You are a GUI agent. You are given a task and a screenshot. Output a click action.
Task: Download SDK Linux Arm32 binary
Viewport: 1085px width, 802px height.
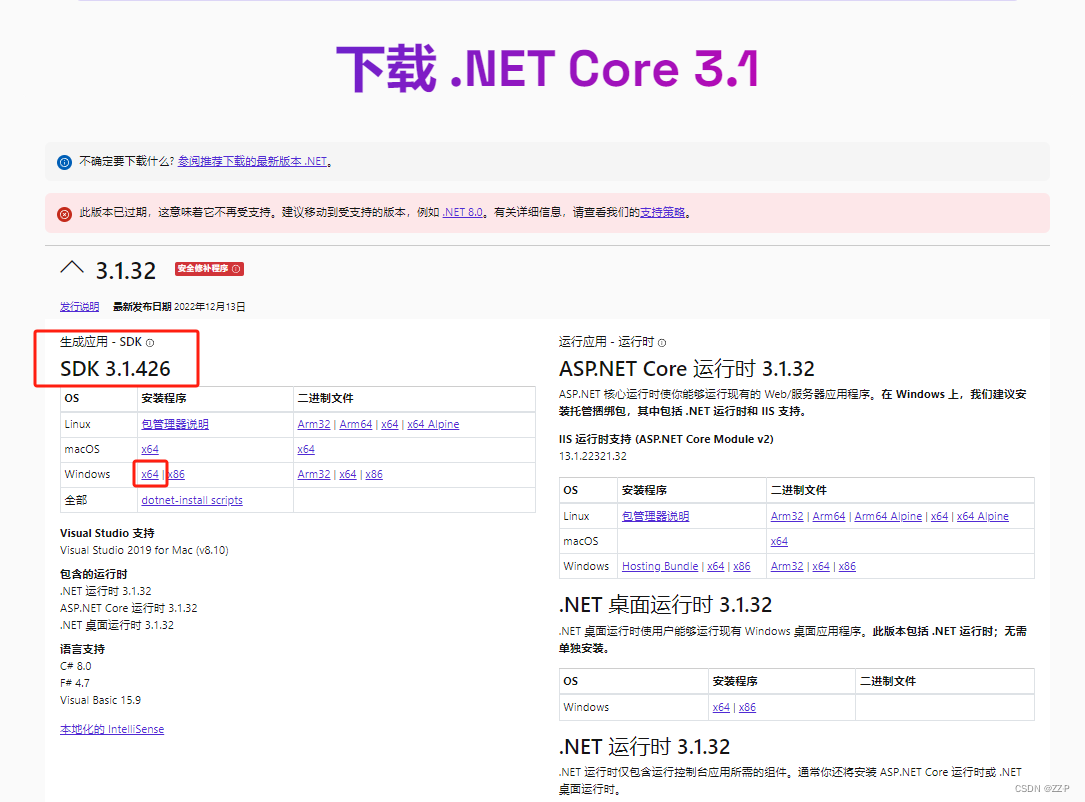tap(313, 424)
